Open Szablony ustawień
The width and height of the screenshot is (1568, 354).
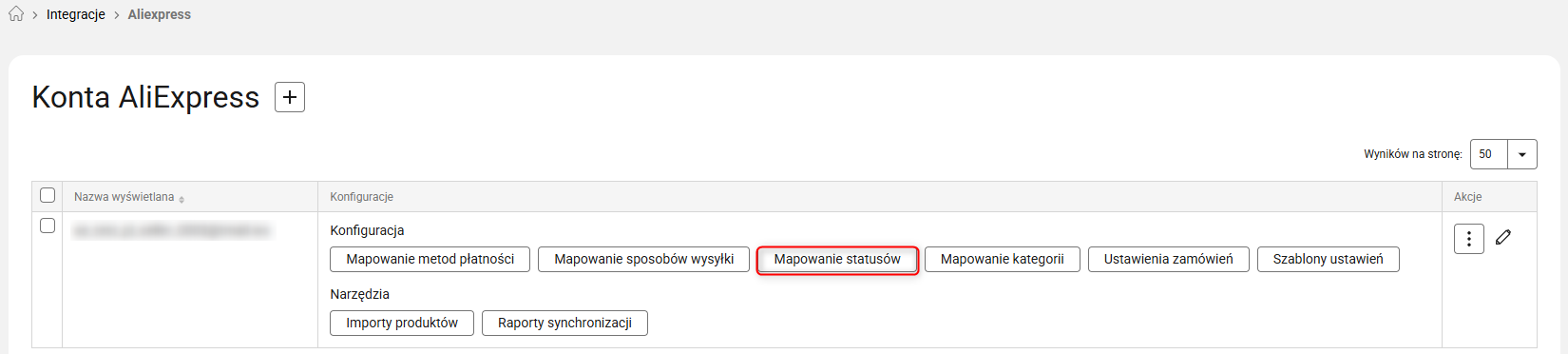(1329, 259)
